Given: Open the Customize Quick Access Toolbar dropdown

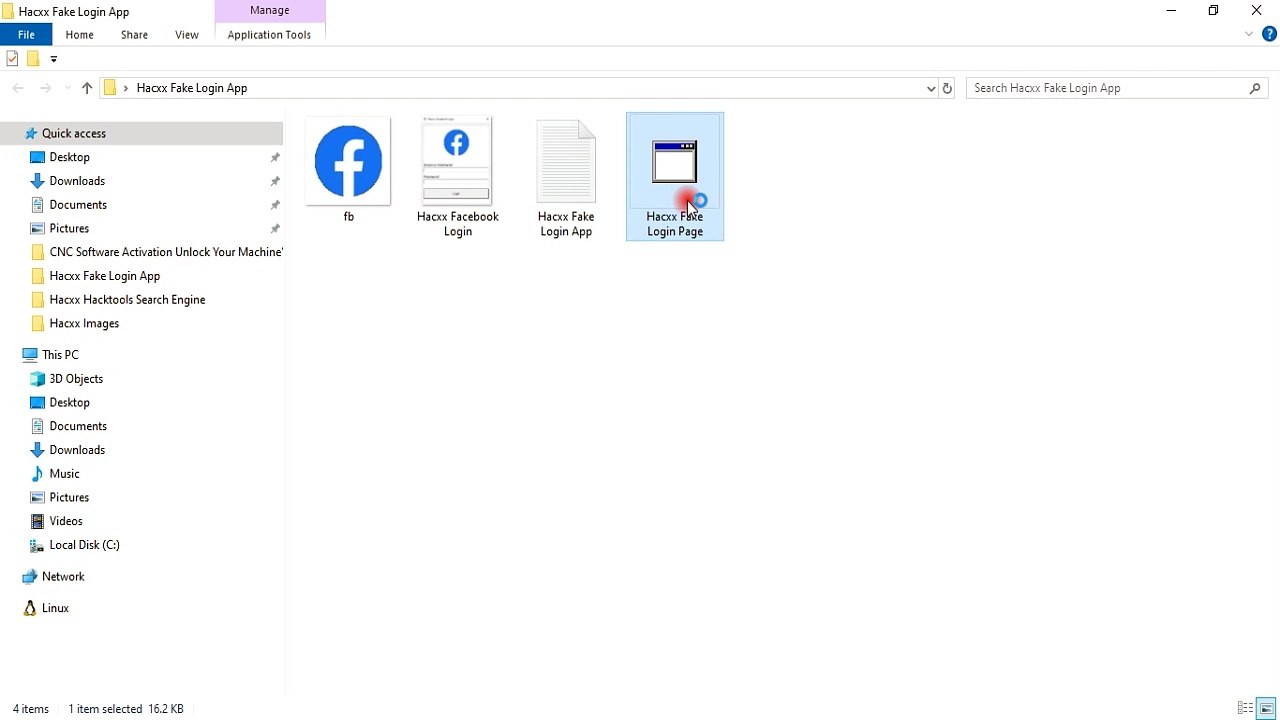Looking at the screenshot, I should click(x=54, y=60).
